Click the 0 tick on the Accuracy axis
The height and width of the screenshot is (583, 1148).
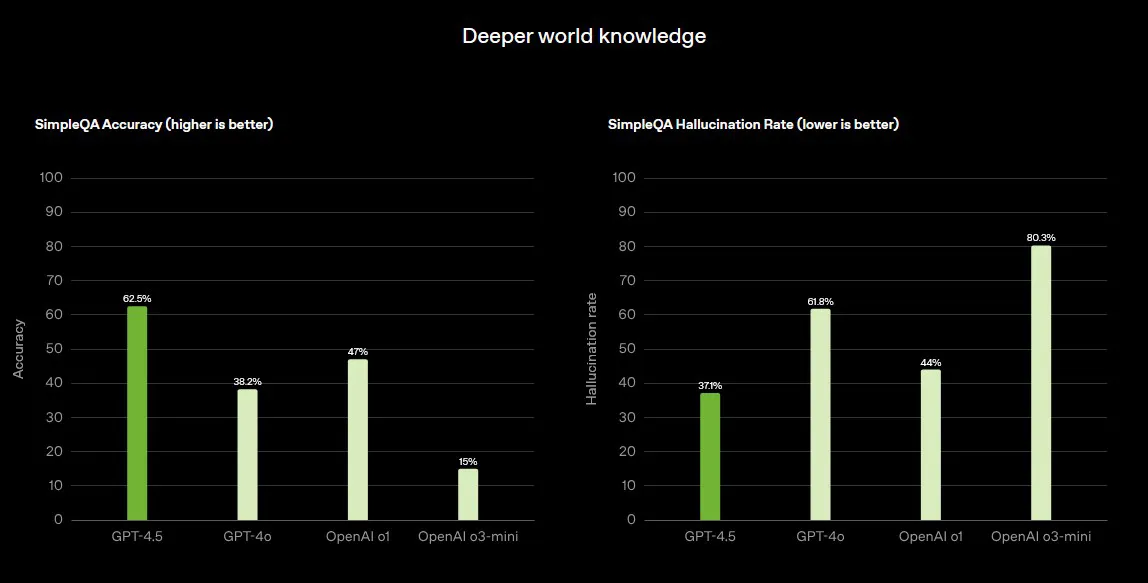[59, 520]
